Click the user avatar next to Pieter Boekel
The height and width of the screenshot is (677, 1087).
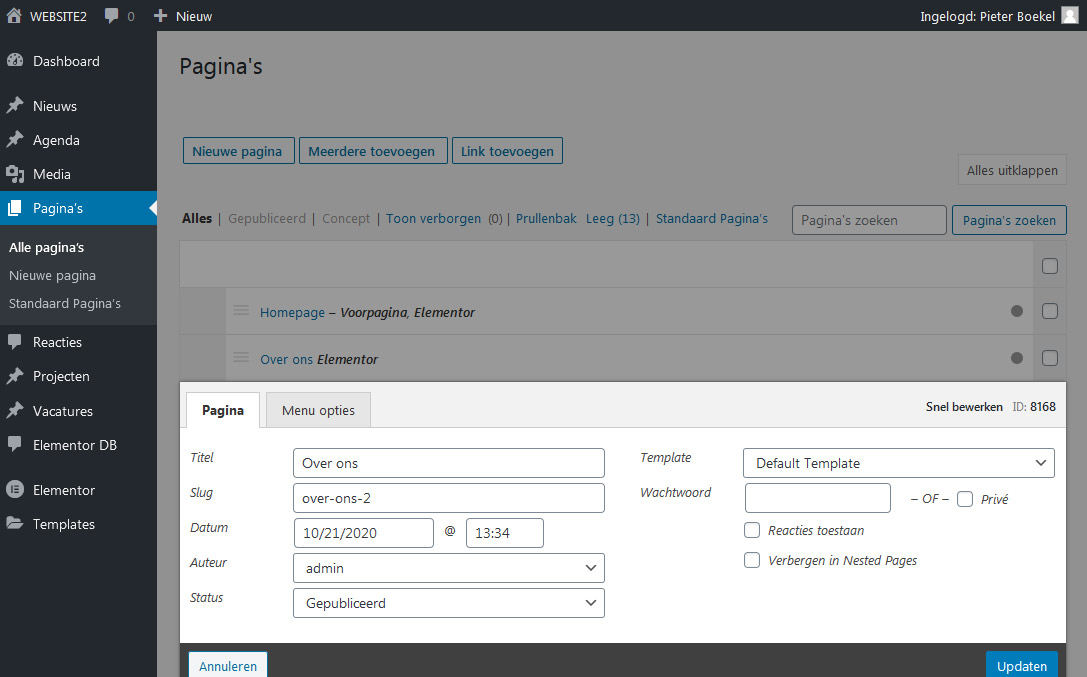point(1069,16)
